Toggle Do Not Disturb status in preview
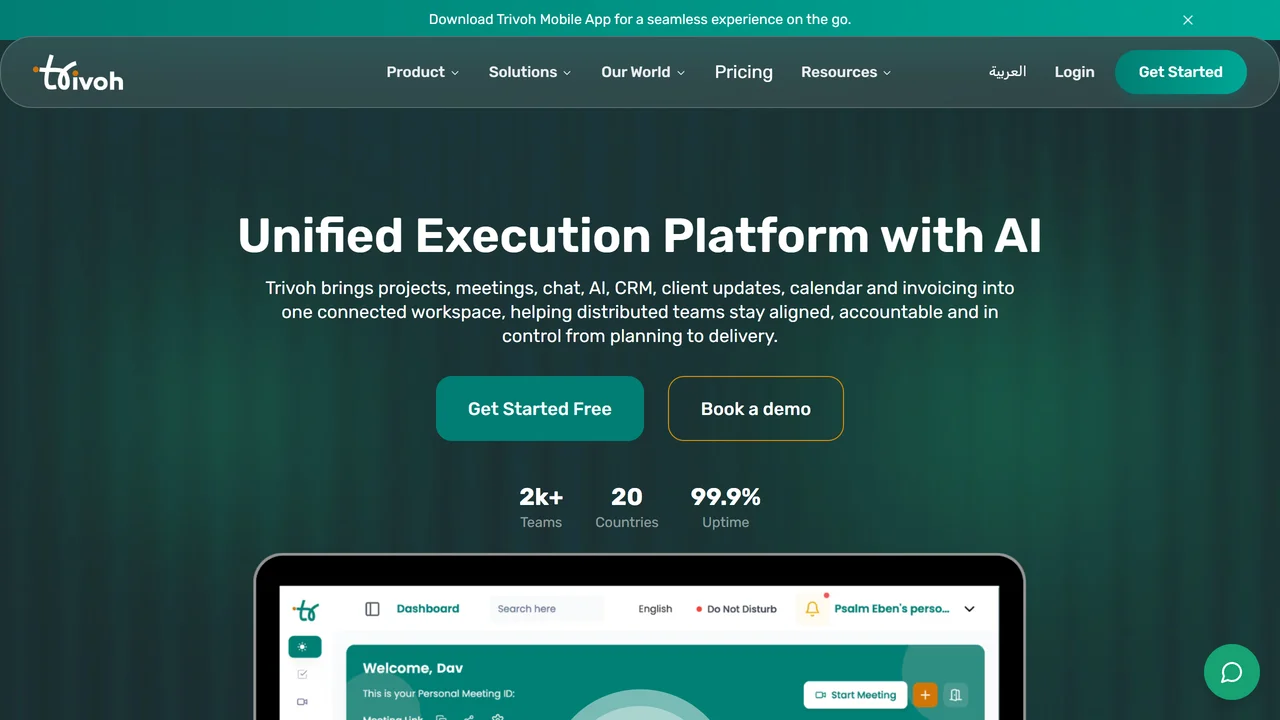This screenshot has width=1280, height=720. tap(736, 609)
